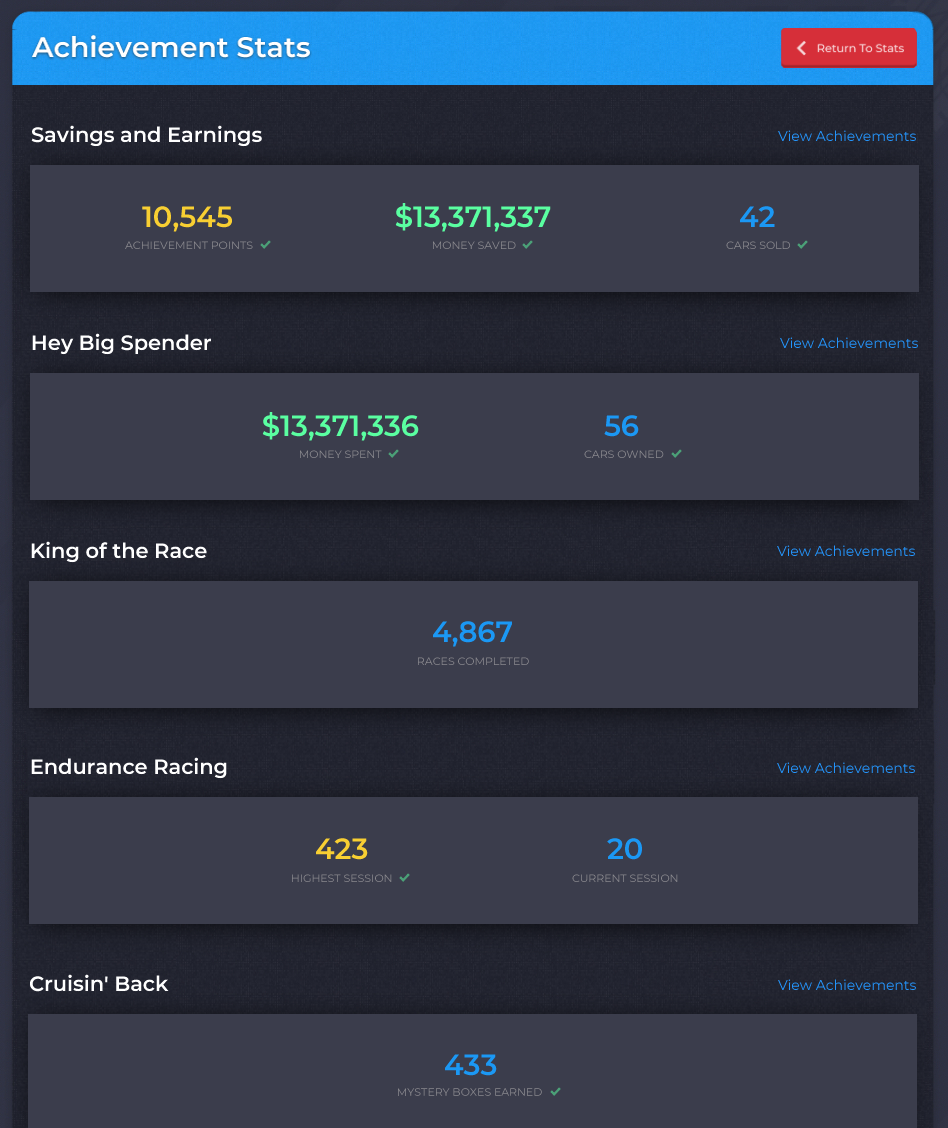
Task: Open View Achievements for Endurance Racing
Action: [x=846, y=768]
